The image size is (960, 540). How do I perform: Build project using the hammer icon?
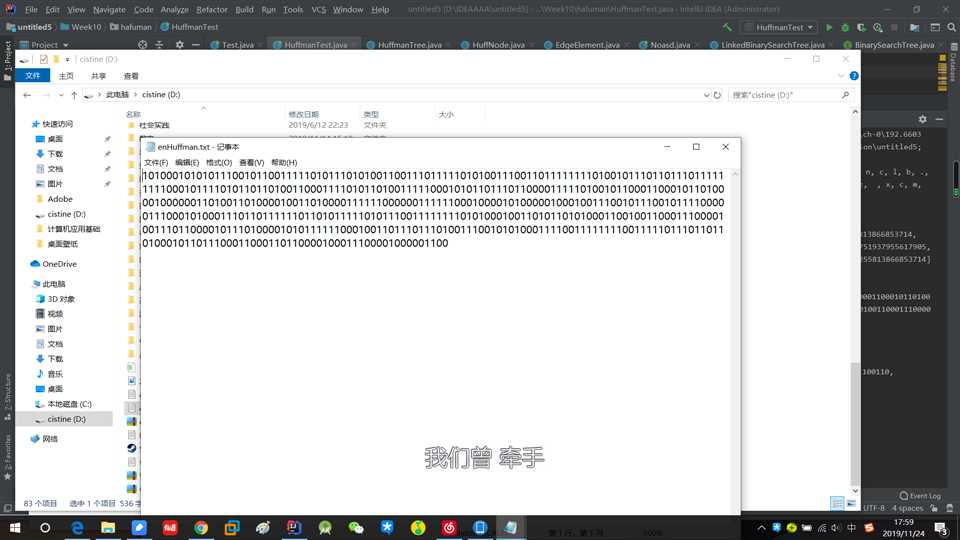coord(727,27)
